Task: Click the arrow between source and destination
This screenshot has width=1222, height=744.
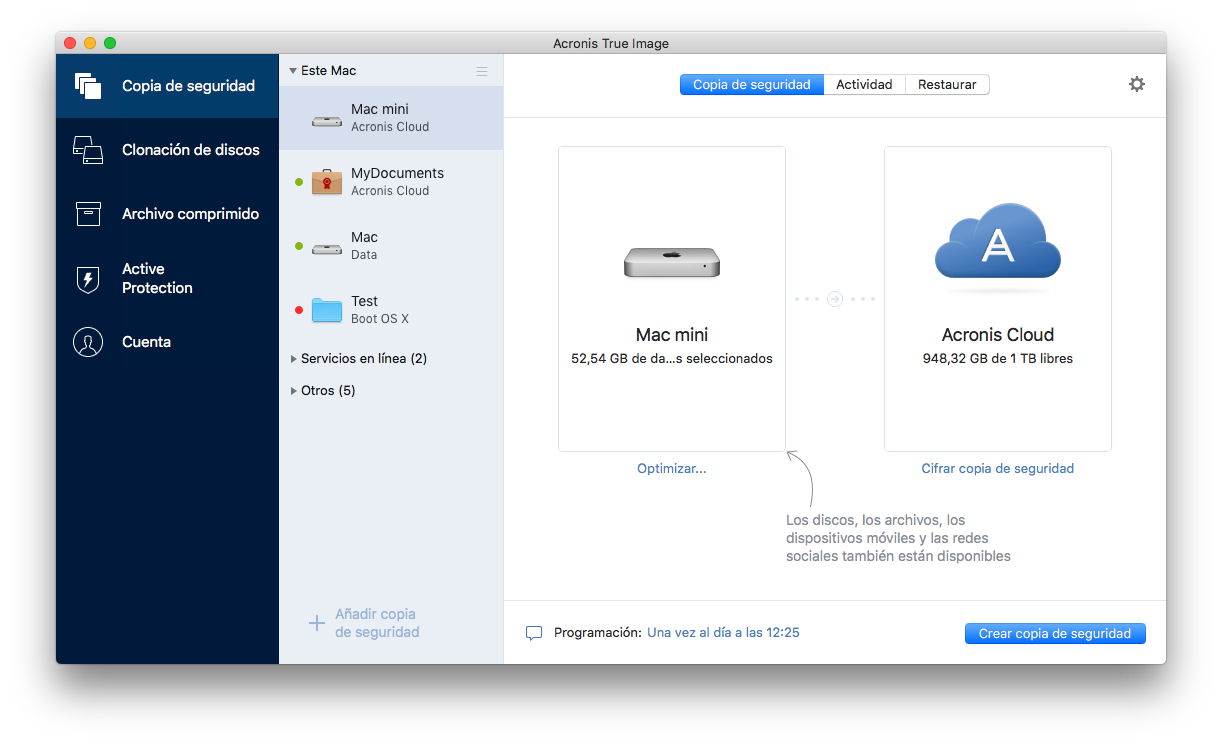Action: pyautogui.click(x=834, y=298)
